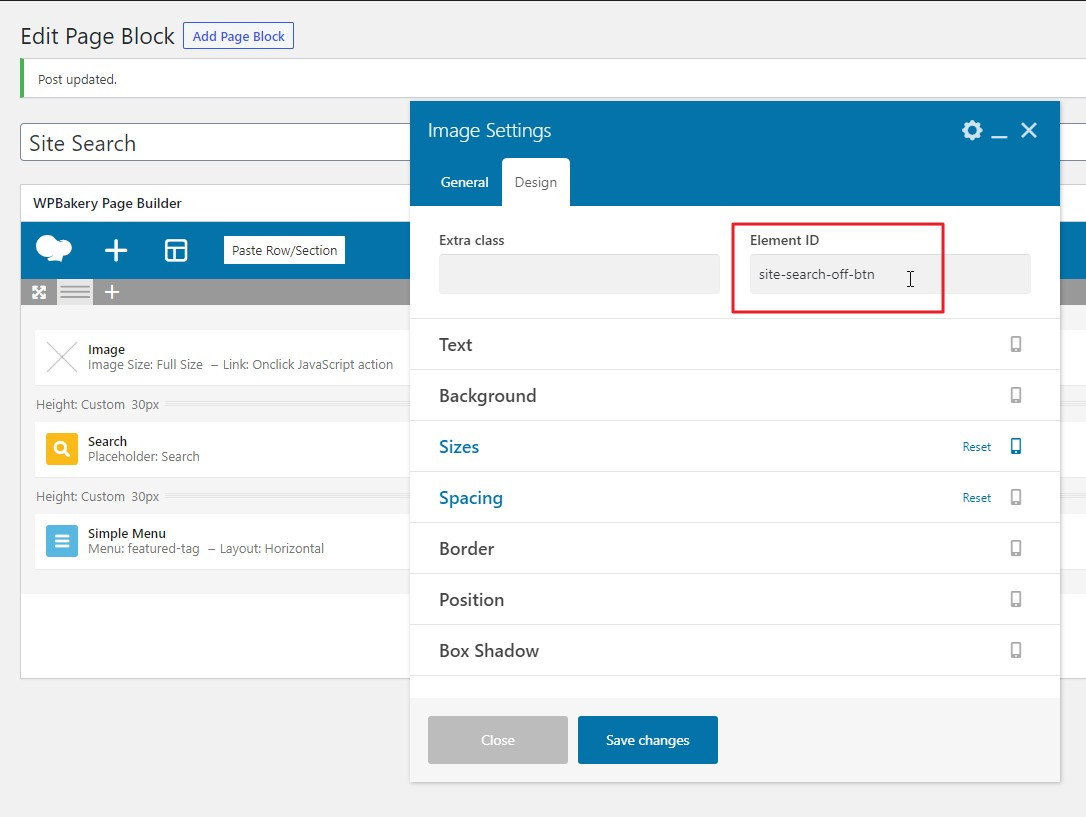Image resolution: width=1086 pixels, height=817 pixels.
Task: Toggle responsive device icon for Background
Action: [x=1015, y=395]
